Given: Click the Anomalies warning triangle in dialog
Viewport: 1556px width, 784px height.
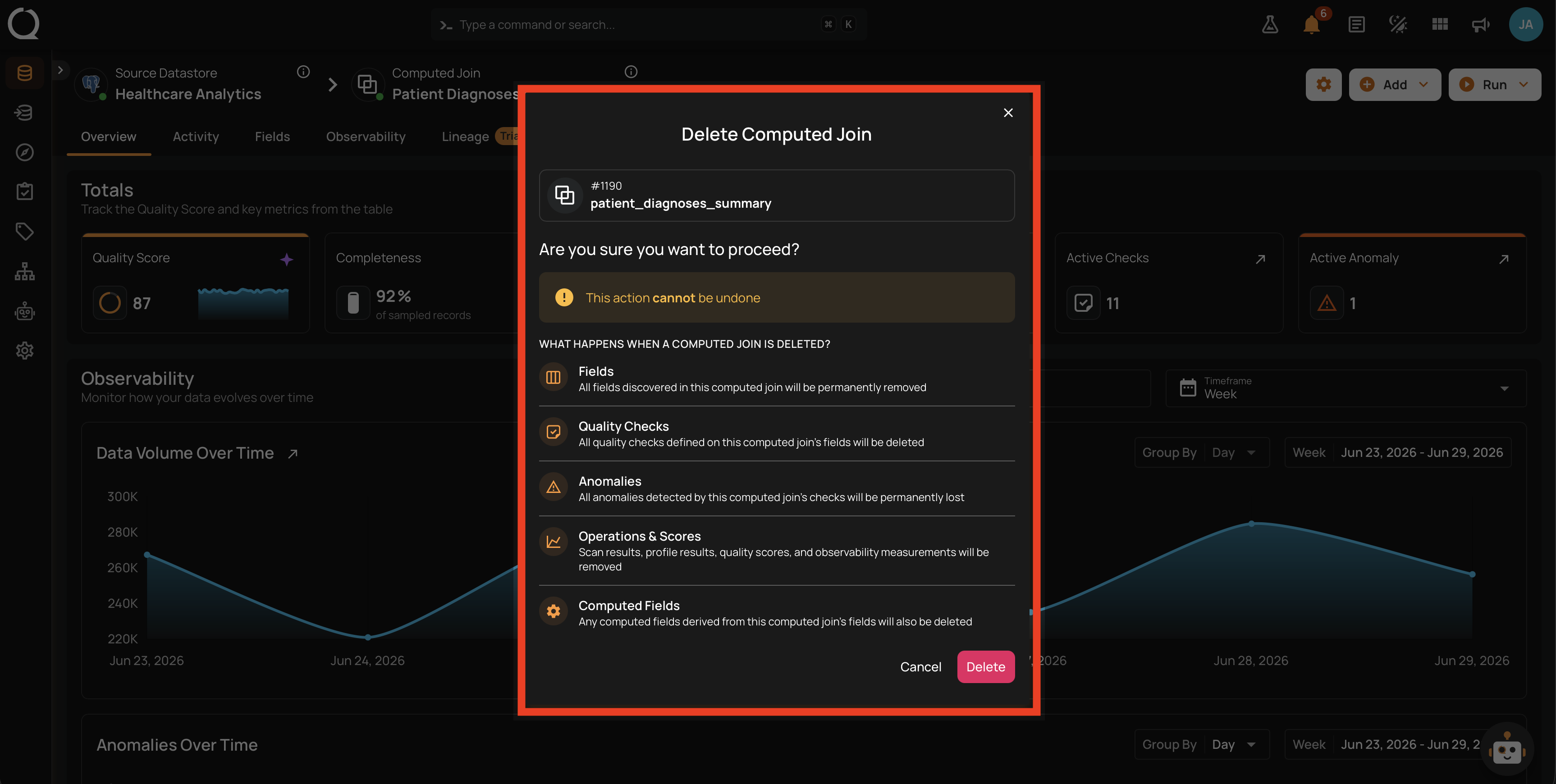Looking at the screenshot, I should 553,488.
